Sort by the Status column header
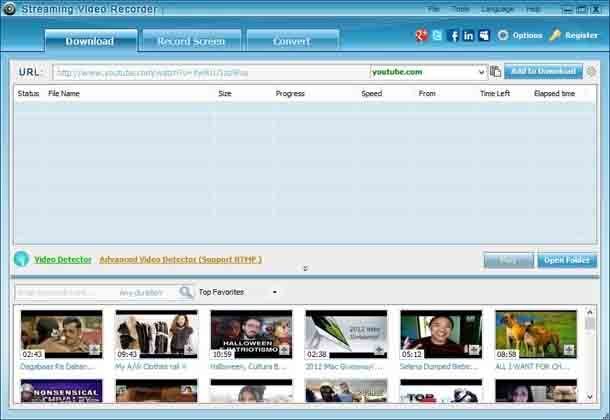This screenshot has width=610, height=420. click(x=28, y=93)
